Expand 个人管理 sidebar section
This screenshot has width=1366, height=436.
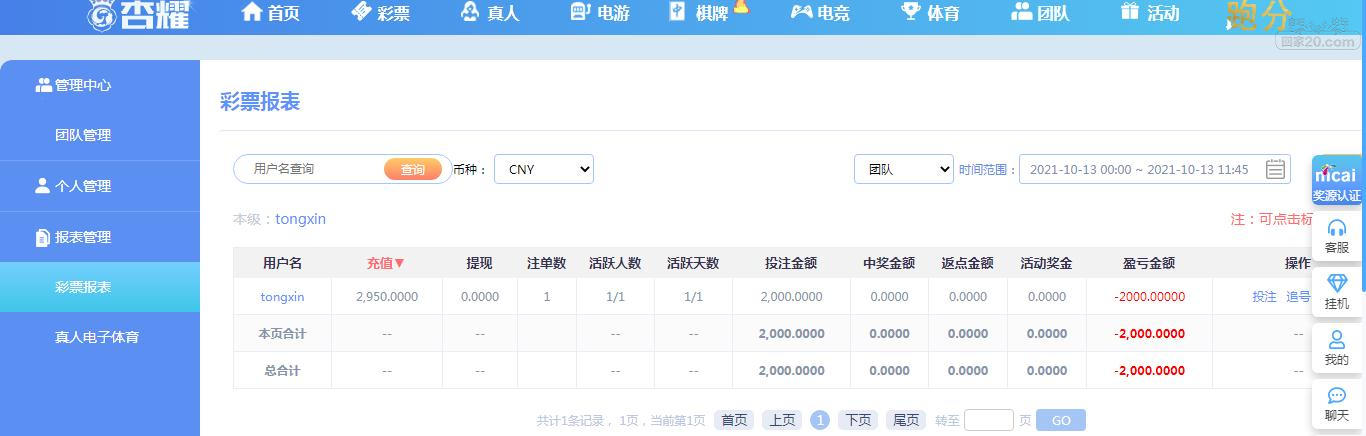100,186
